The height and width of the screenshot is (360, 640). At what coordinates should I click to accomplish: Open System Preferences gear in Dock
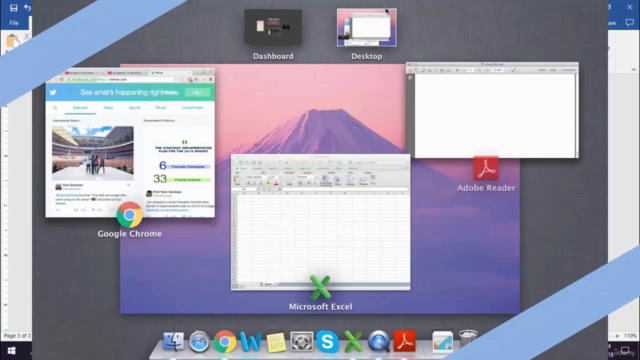point(302,341)
